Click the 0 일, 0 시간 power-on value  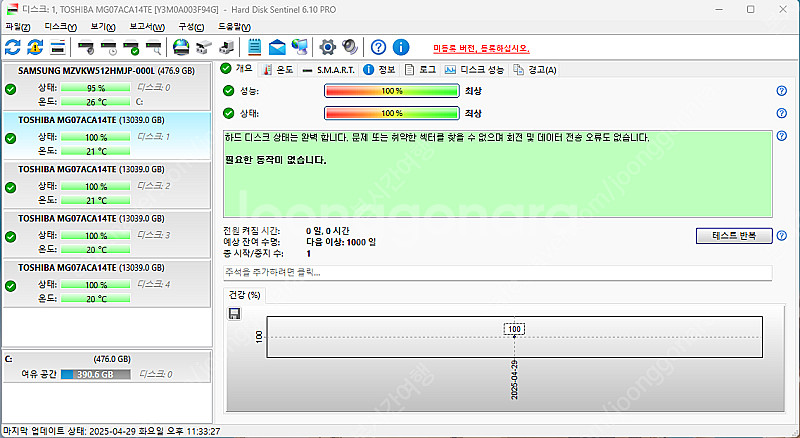pyautogui.click(x=328, y=231)
